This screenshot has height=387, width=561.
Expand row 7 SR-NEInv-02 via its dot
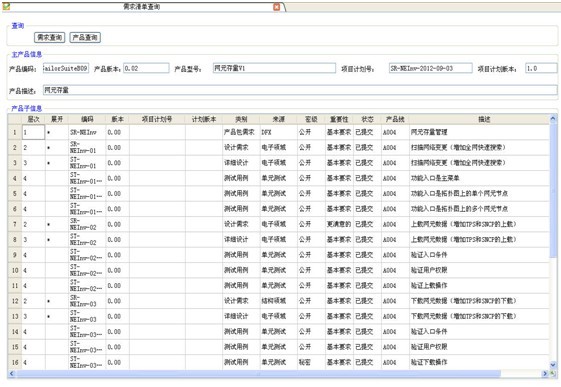tap(48, 225)
